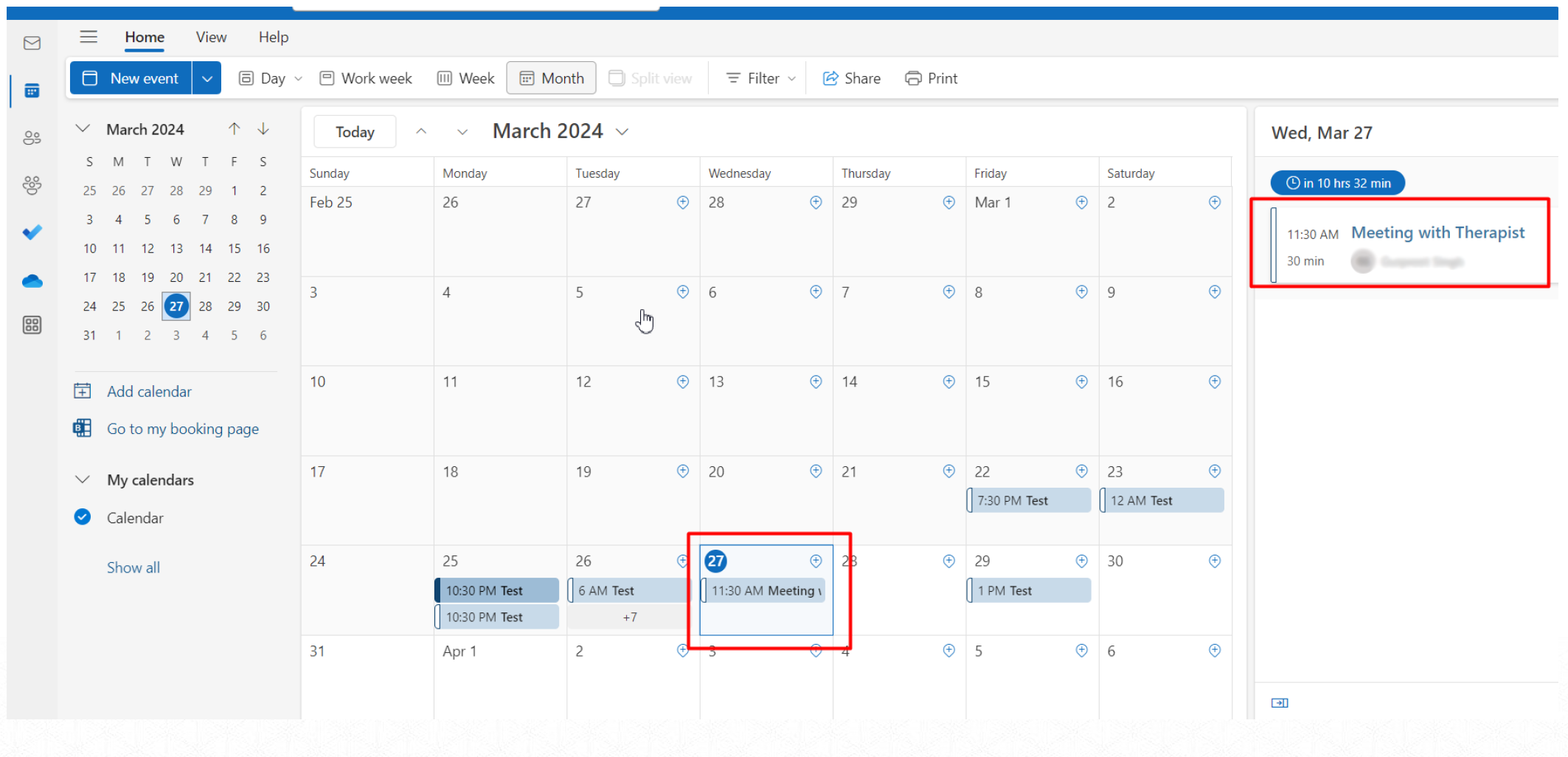Open the New event dropdown arrow
The height and width of the screenshot is (757, 1568).
click(207, 78)
